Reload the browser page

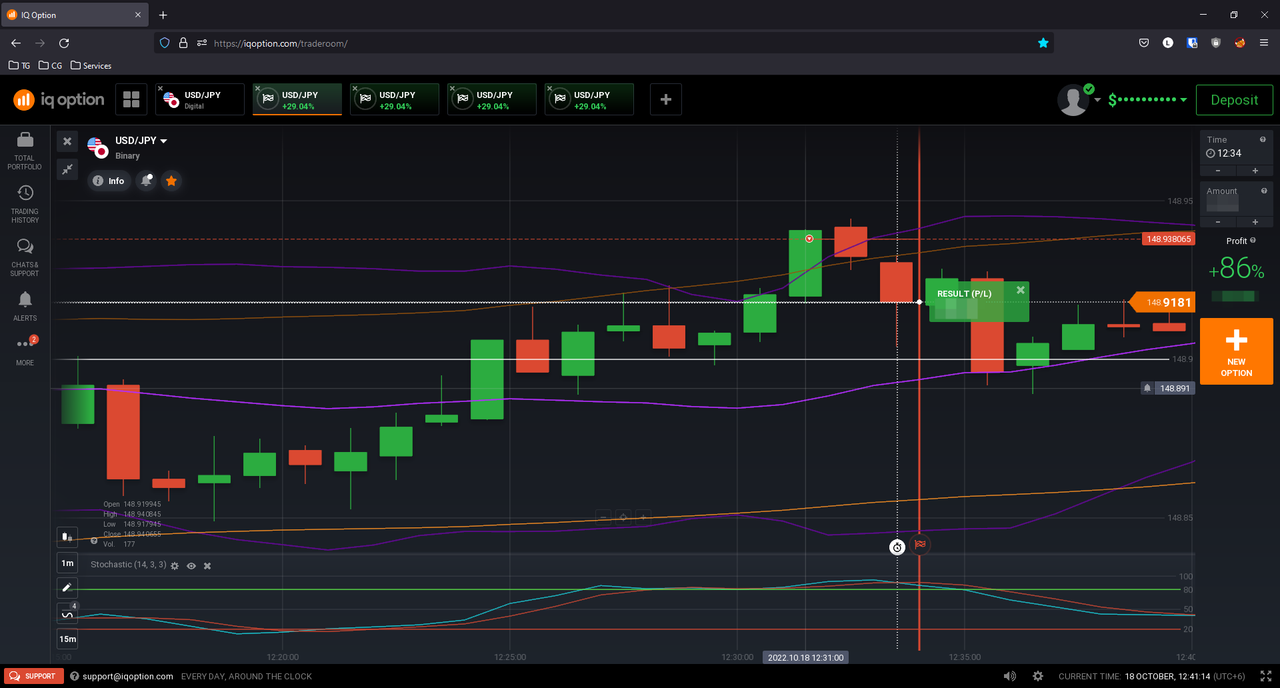coord(64,43)
